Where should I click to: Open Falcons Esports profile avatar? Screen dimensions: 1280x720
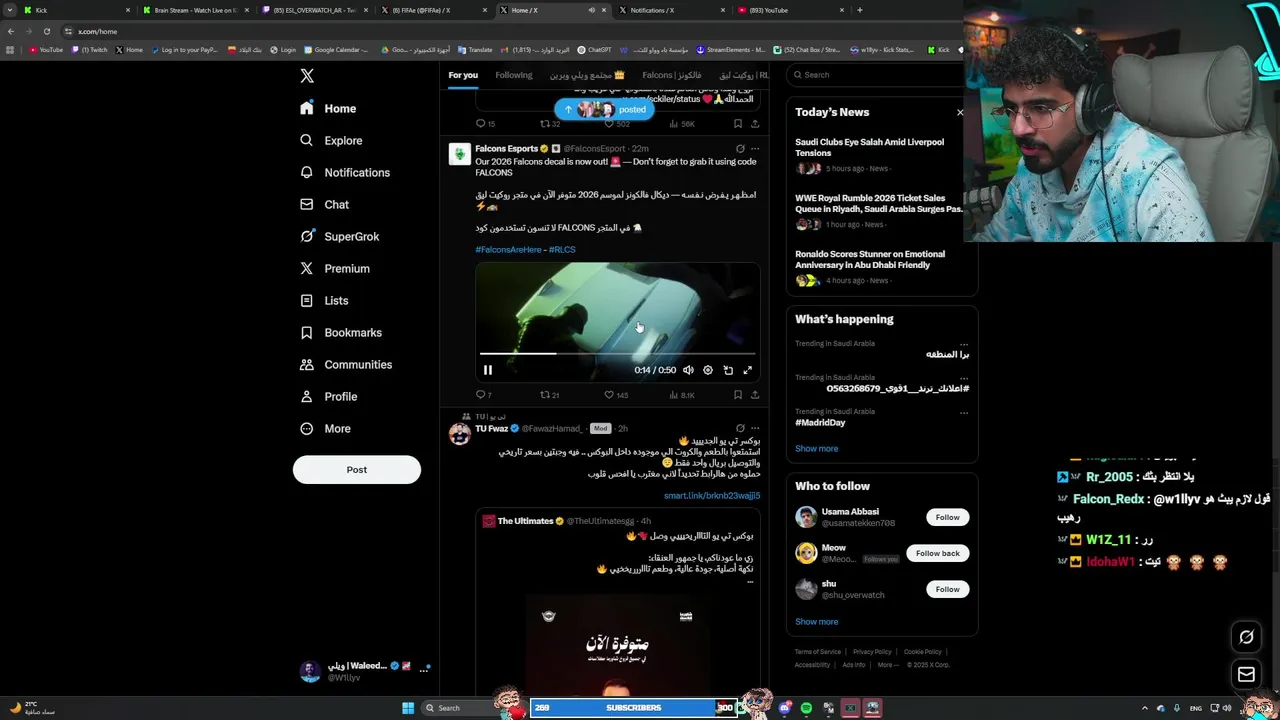[x=460, y=154]
